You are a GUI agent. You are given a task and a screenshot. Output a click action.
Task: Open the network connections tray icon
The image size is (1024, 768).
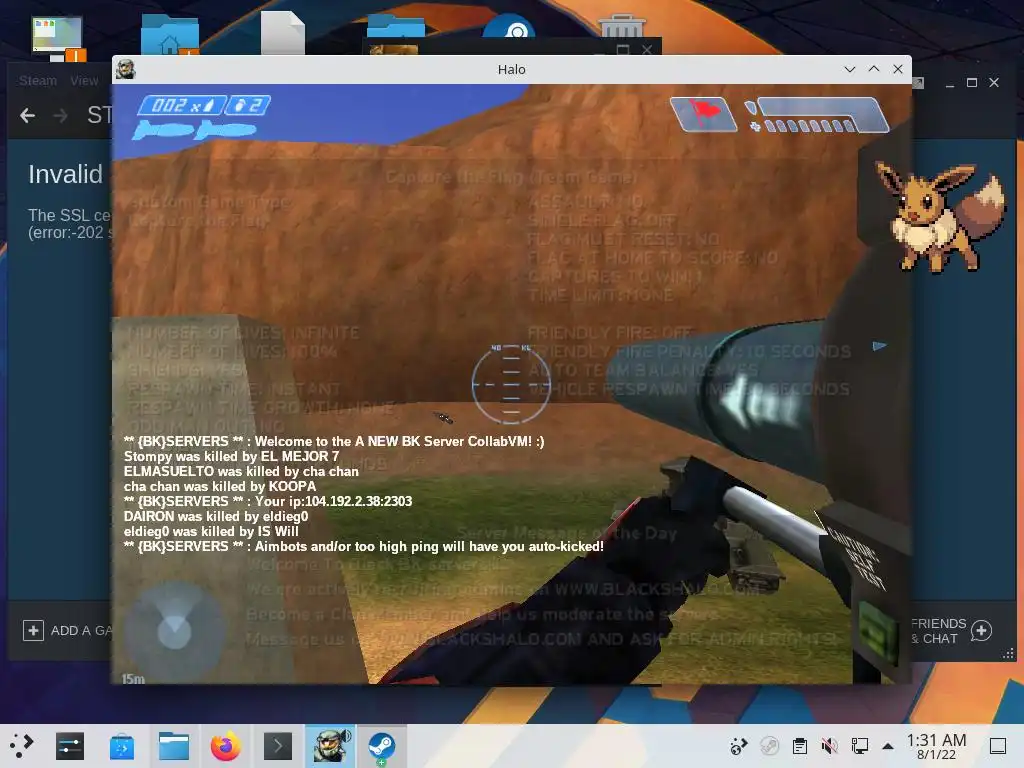click(859, 746)
